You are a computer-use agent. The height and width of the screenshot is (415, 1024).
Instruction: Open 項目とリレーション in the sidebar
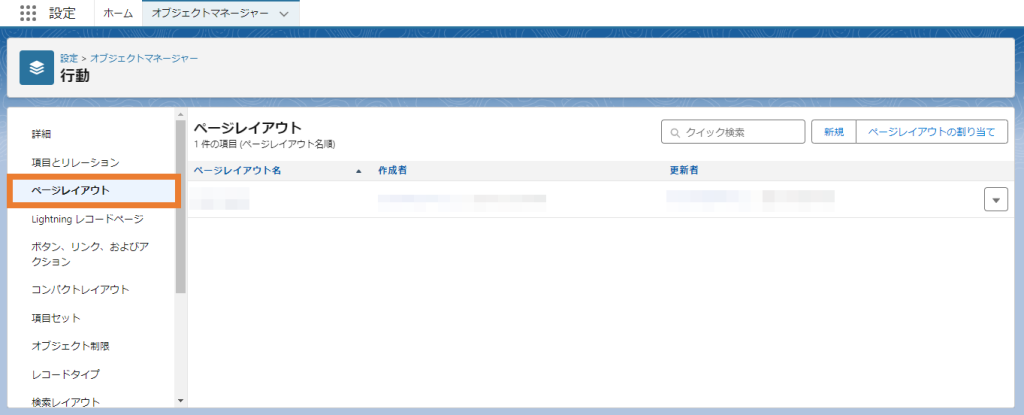(x=75, y=162)
